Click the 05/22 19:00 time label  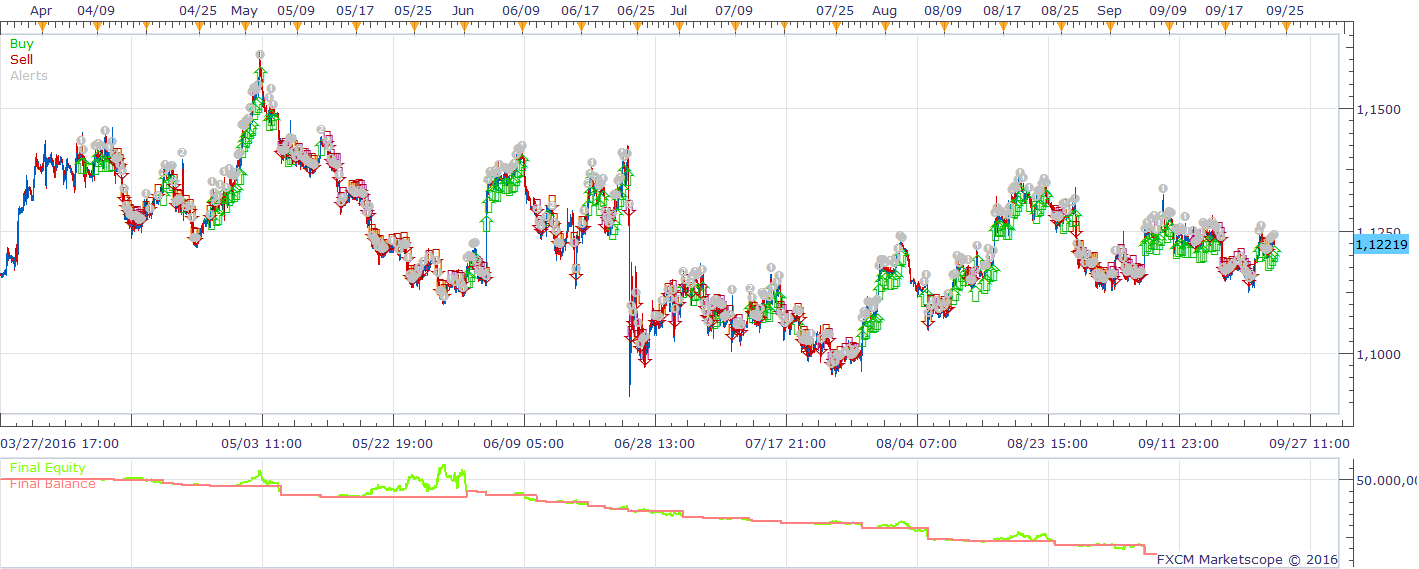coord(392,443)
